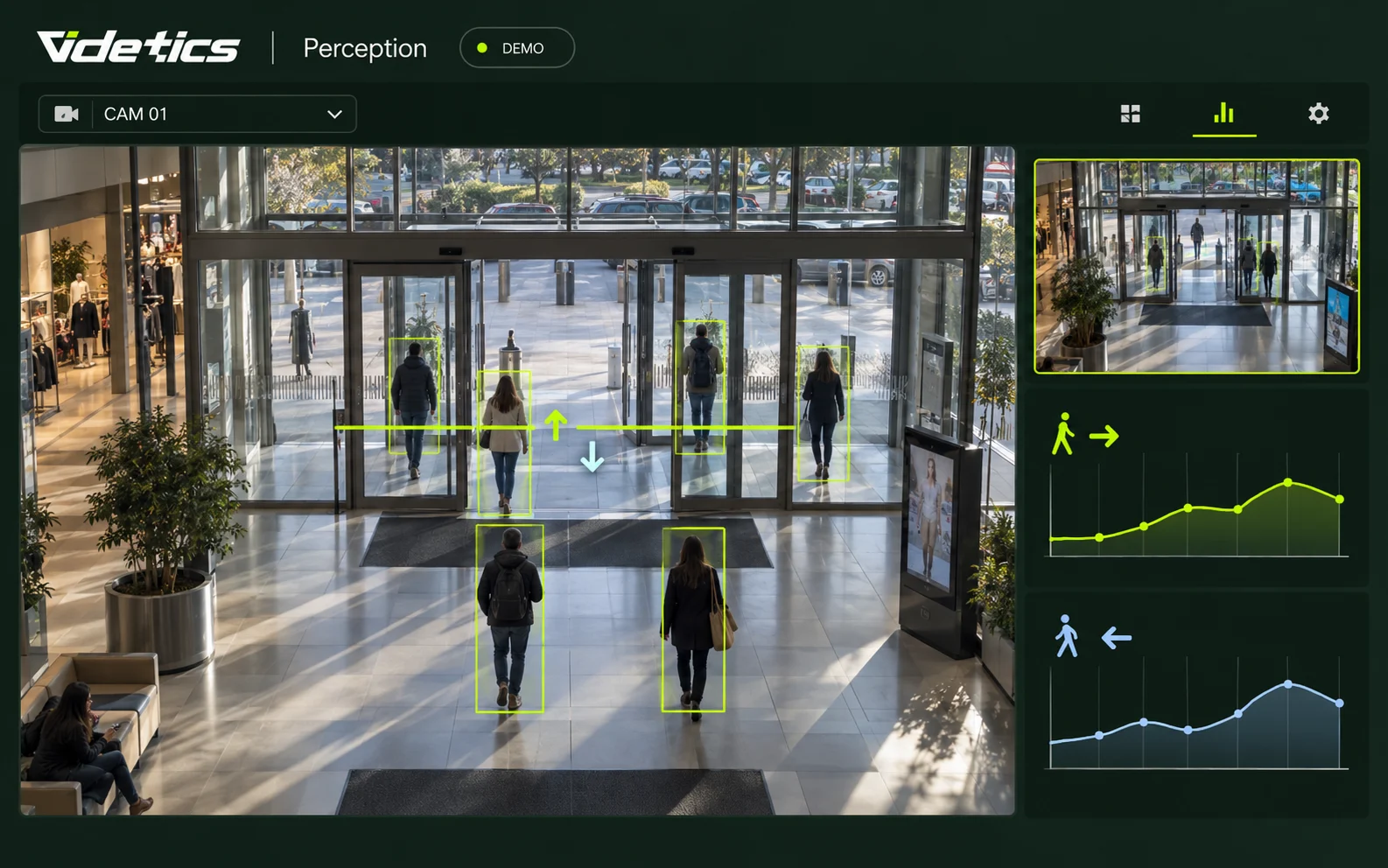Click the camera icon beside CAM 01

coord(67,115)
